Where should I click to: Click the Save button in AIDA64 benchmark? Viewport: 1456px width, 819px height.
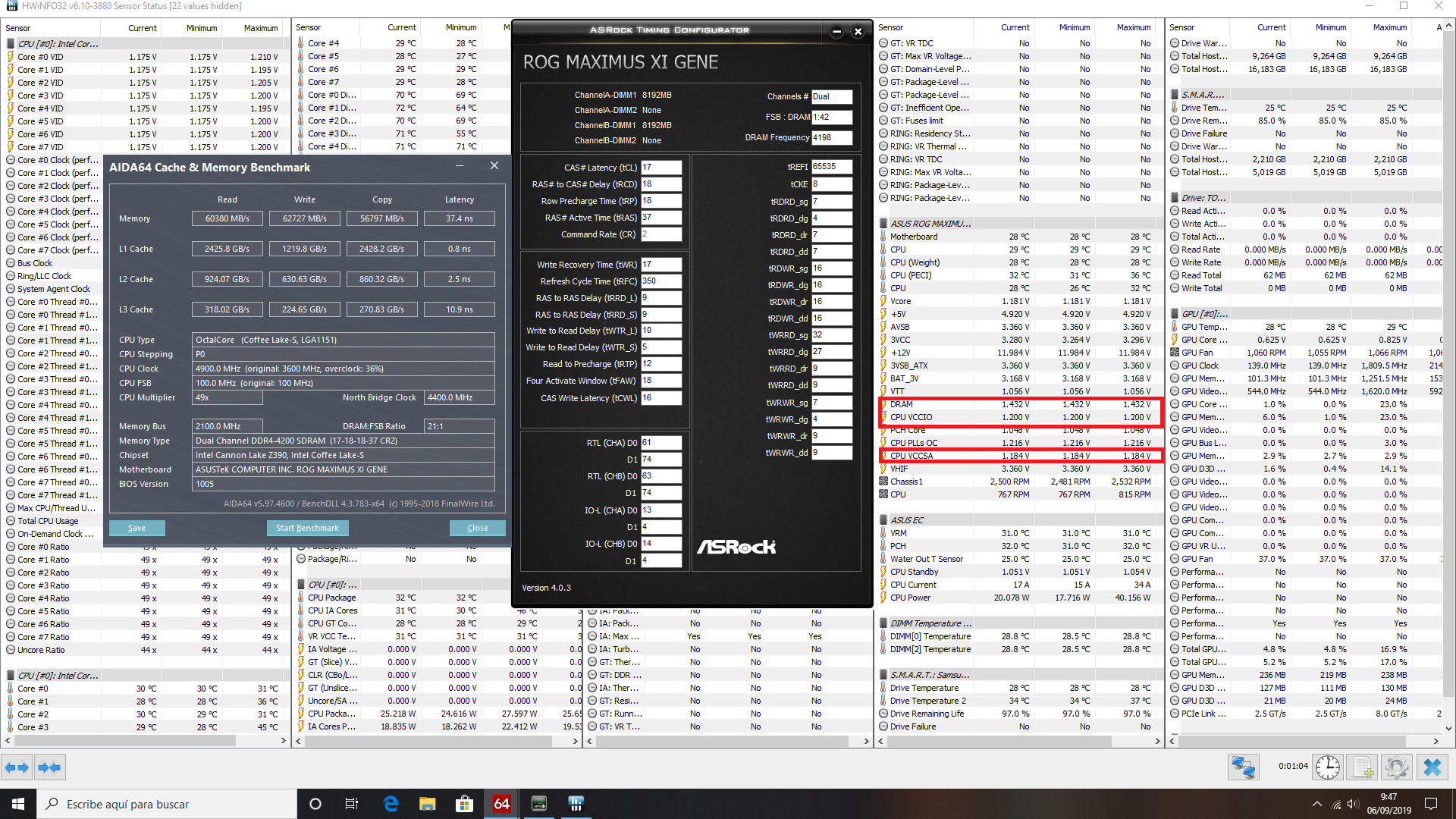(x=136, y=528)
